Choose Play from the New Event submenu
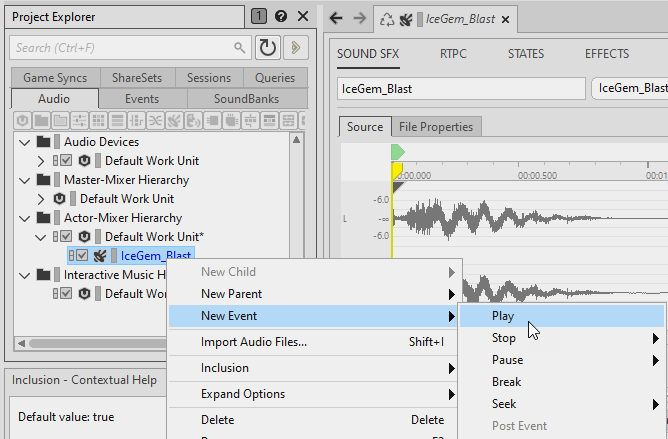Image resolution: width=668 pixels, height=439 pixels. (x=503, y=316)
